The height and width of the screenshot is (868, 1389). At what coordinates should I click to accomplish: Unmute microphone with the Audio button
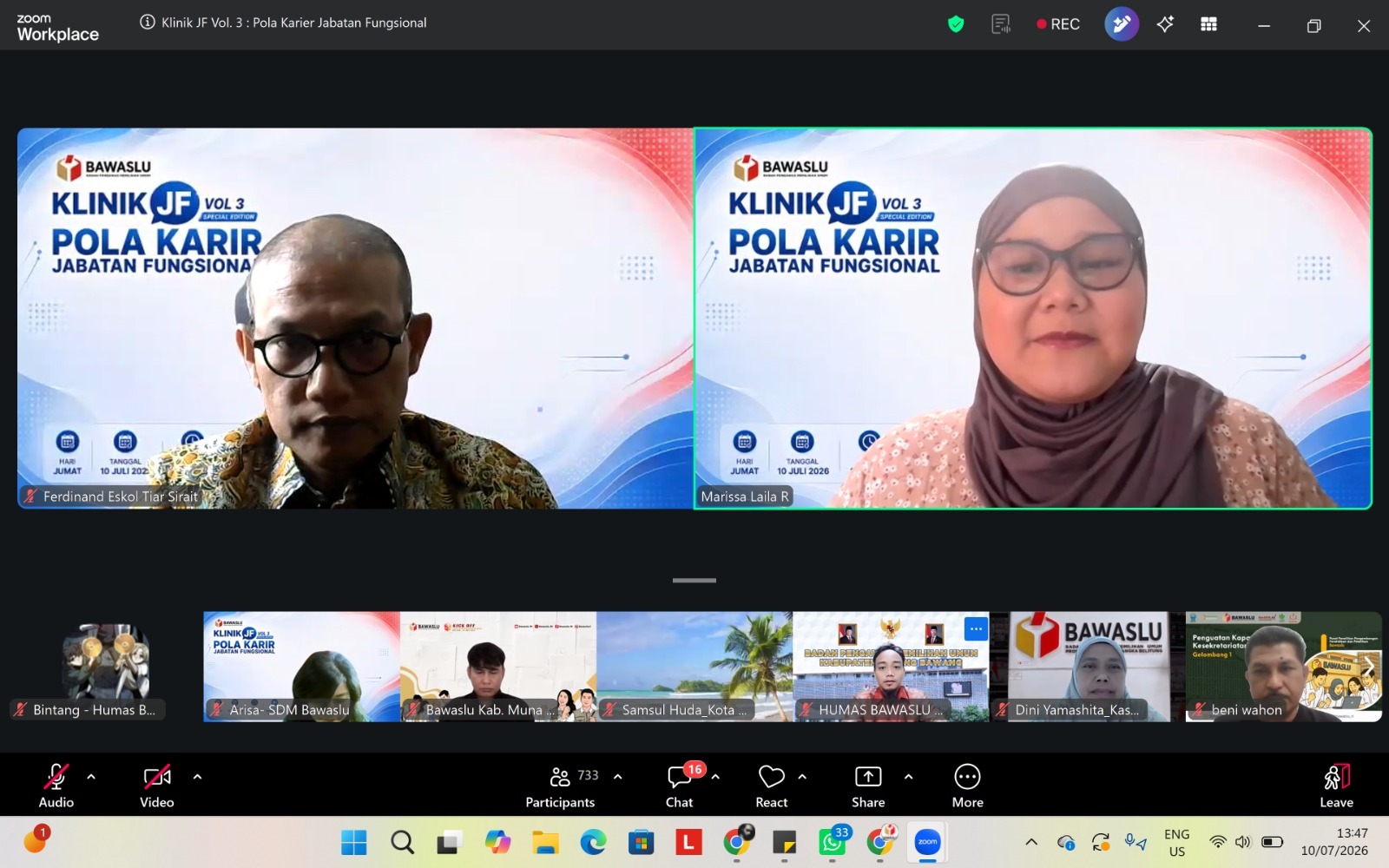(56, 786)
